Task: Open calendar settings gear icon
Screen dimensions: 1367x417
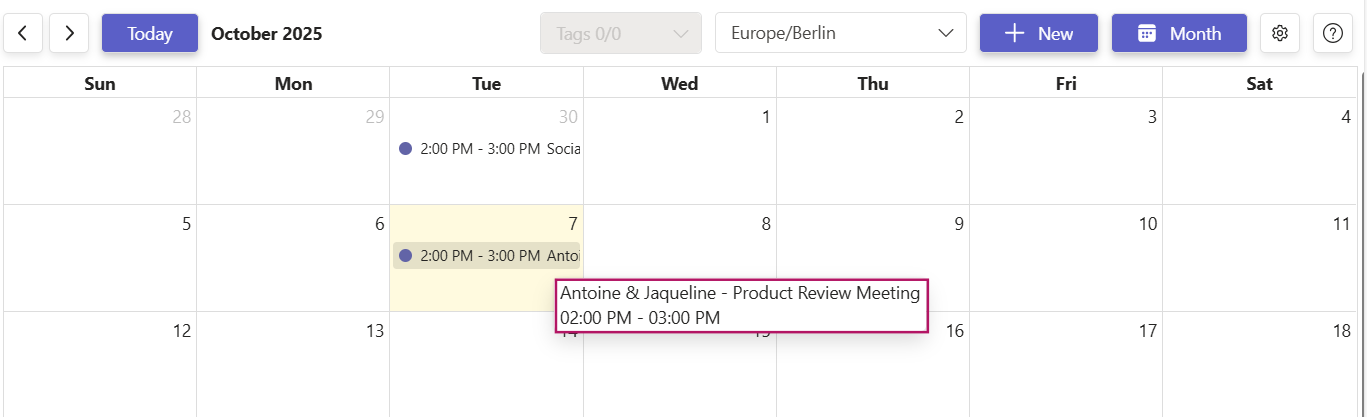Action: point(1279,33)
